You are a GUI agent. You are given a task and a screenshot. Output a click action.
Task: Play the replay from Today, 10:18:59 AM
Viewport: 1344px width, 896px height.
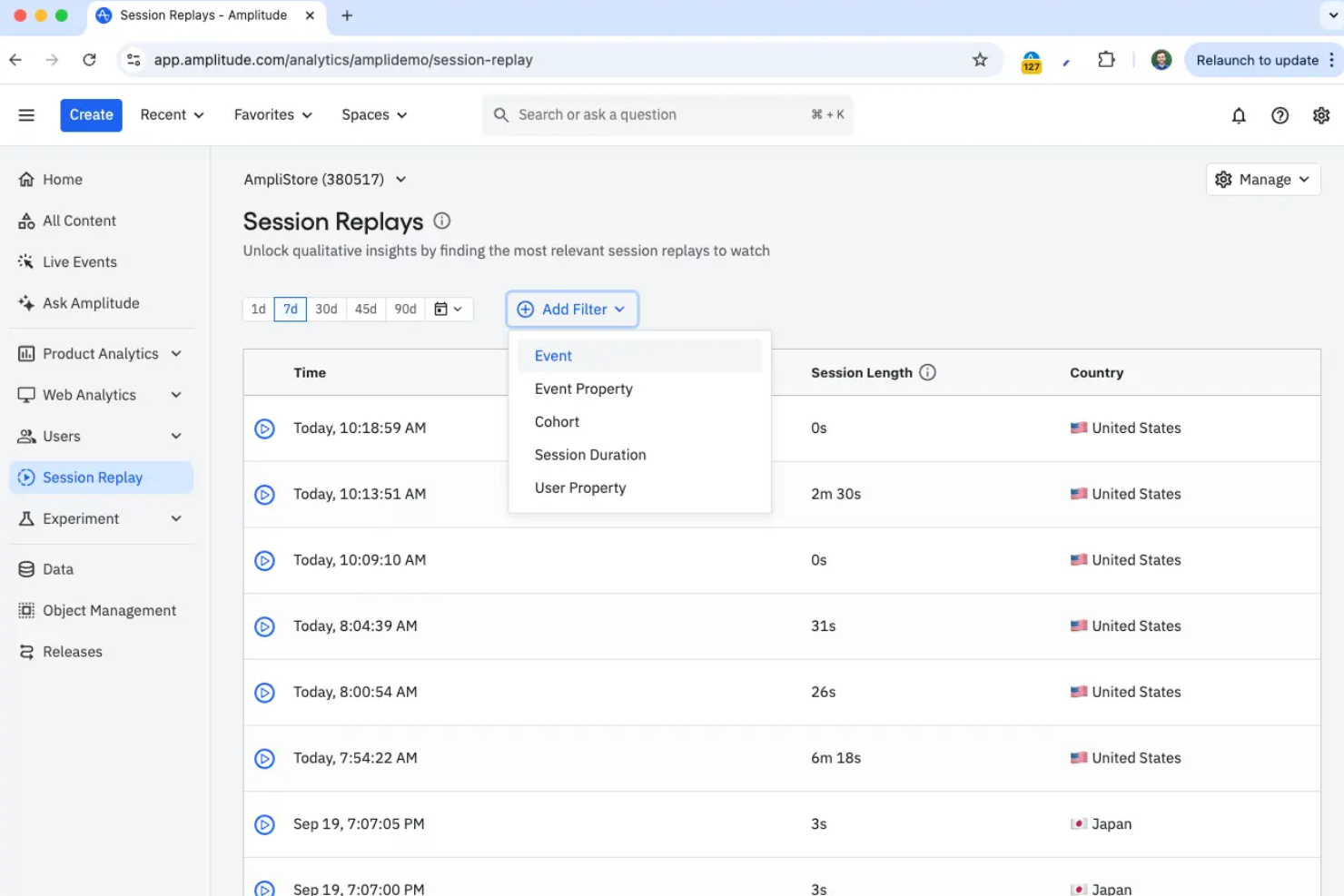(x=264, y=428)
